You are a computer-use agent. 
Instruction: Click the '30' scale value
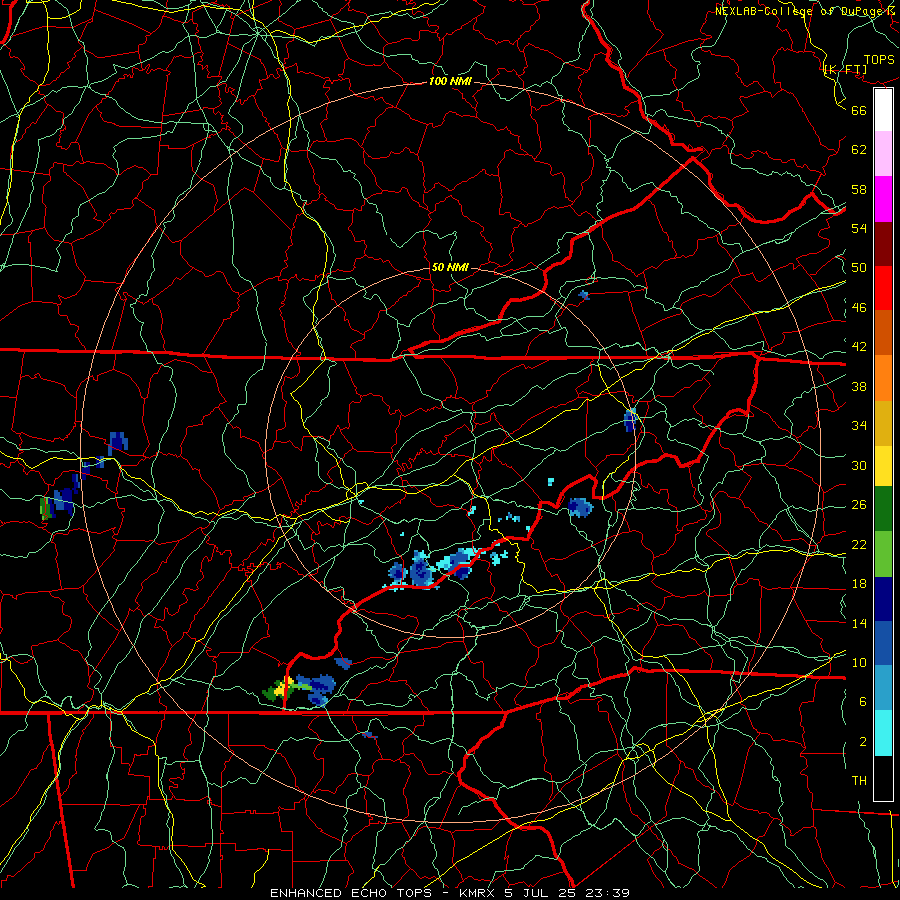pos(859,465)
